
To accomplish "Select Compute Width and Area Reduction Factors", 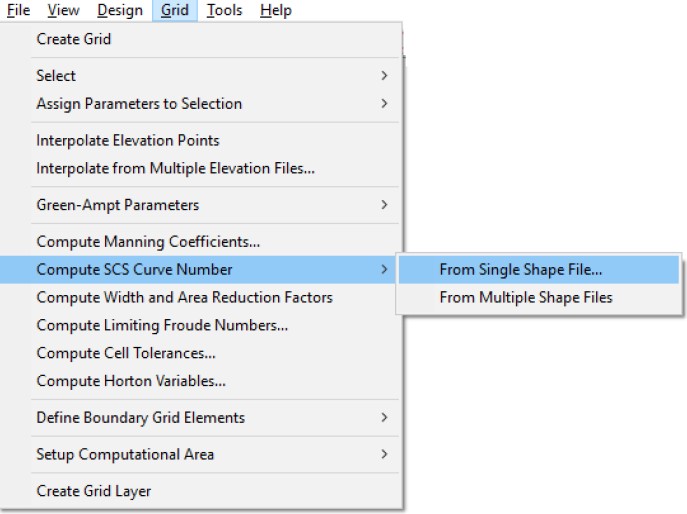I will coord(184,297).
